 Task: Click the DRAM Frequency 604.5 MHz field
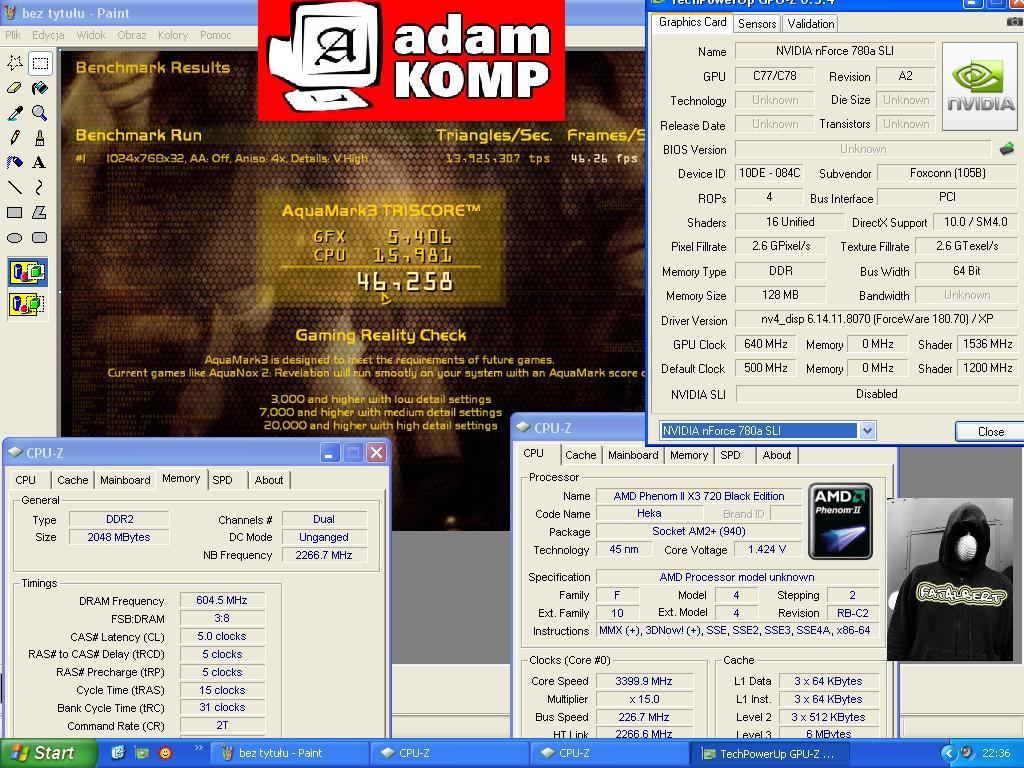(x=222, y=600)
